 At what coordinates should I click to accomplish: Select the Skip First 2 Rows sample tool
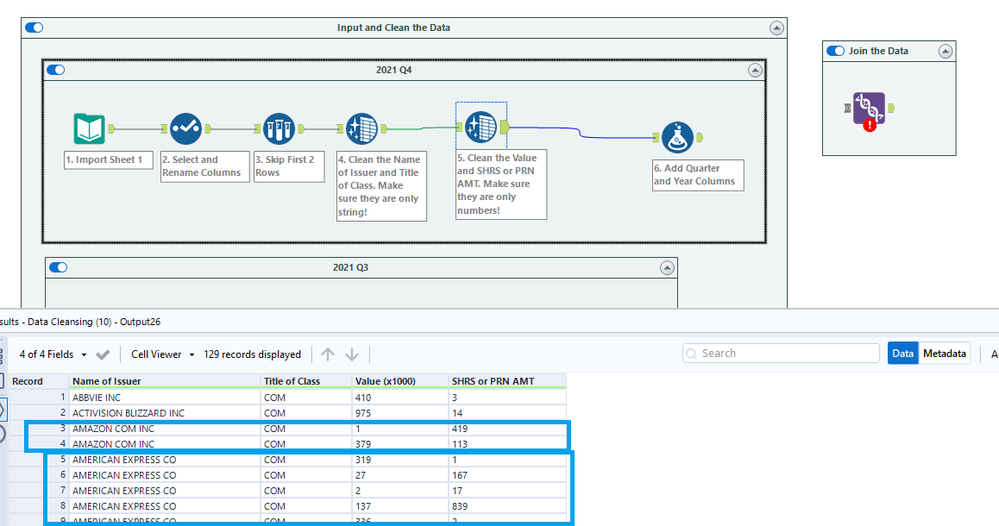[279, 129]
